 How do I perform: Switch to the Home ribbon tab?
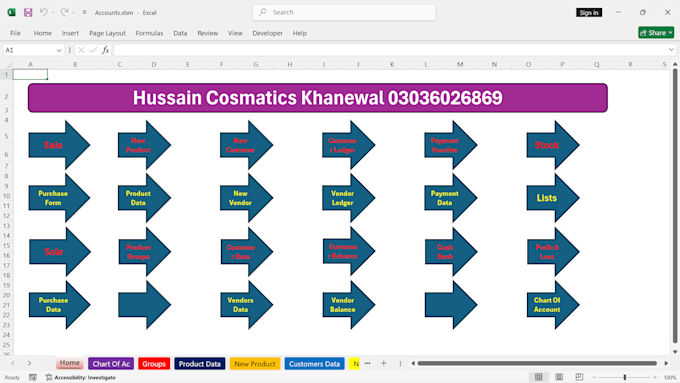click(x=42, y=33)
